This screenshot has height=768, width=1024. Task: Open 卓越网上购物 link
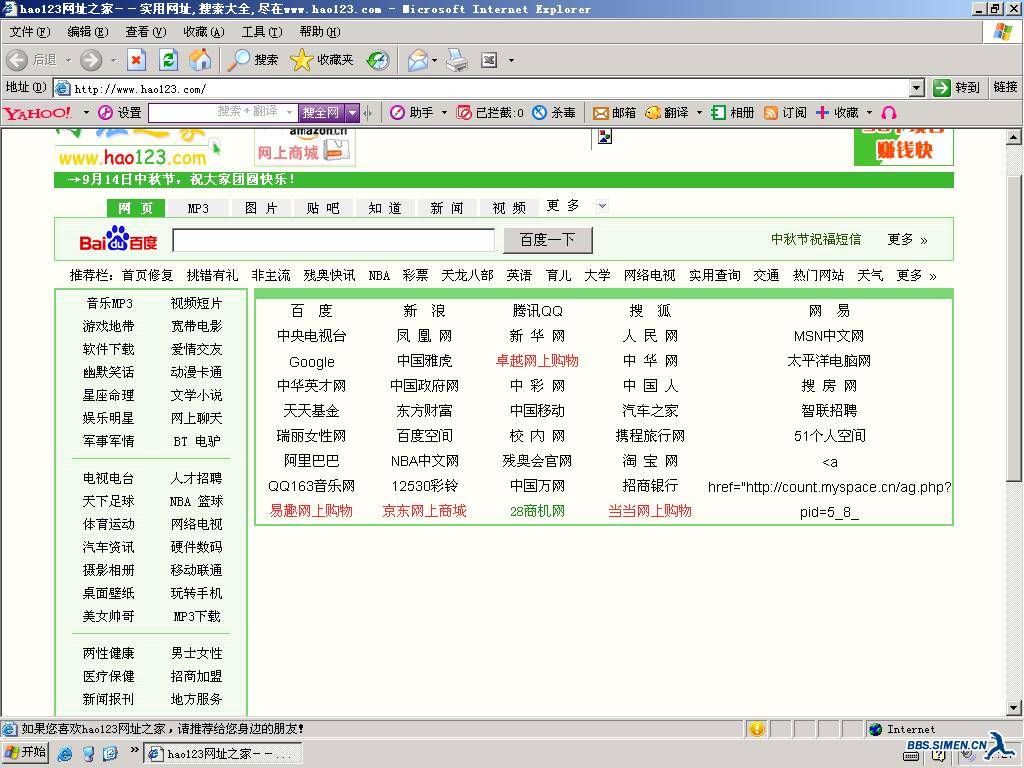537,360
